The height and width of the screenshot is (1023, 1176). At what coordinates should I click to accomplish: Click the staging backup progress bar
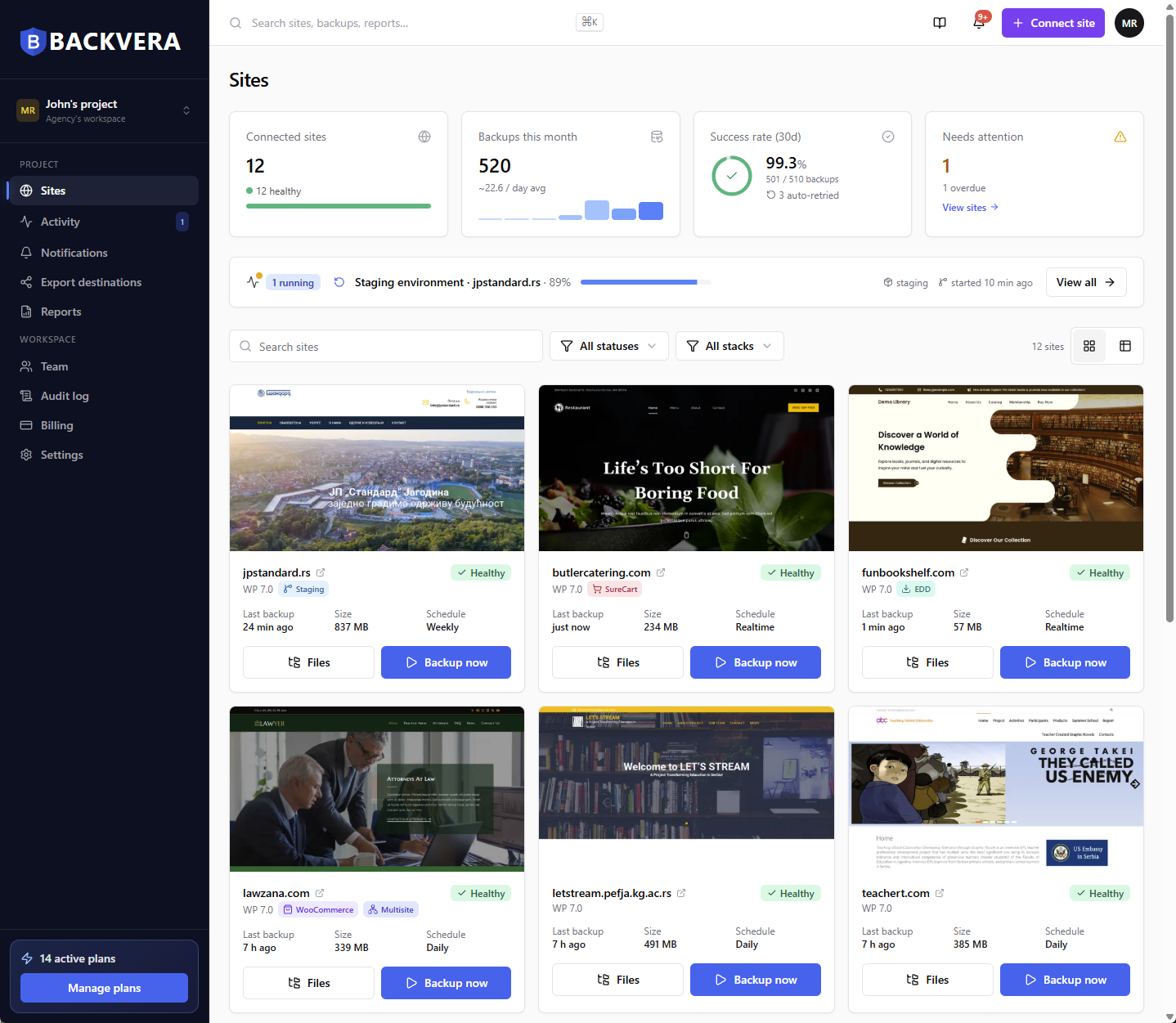tap(646, 282)
